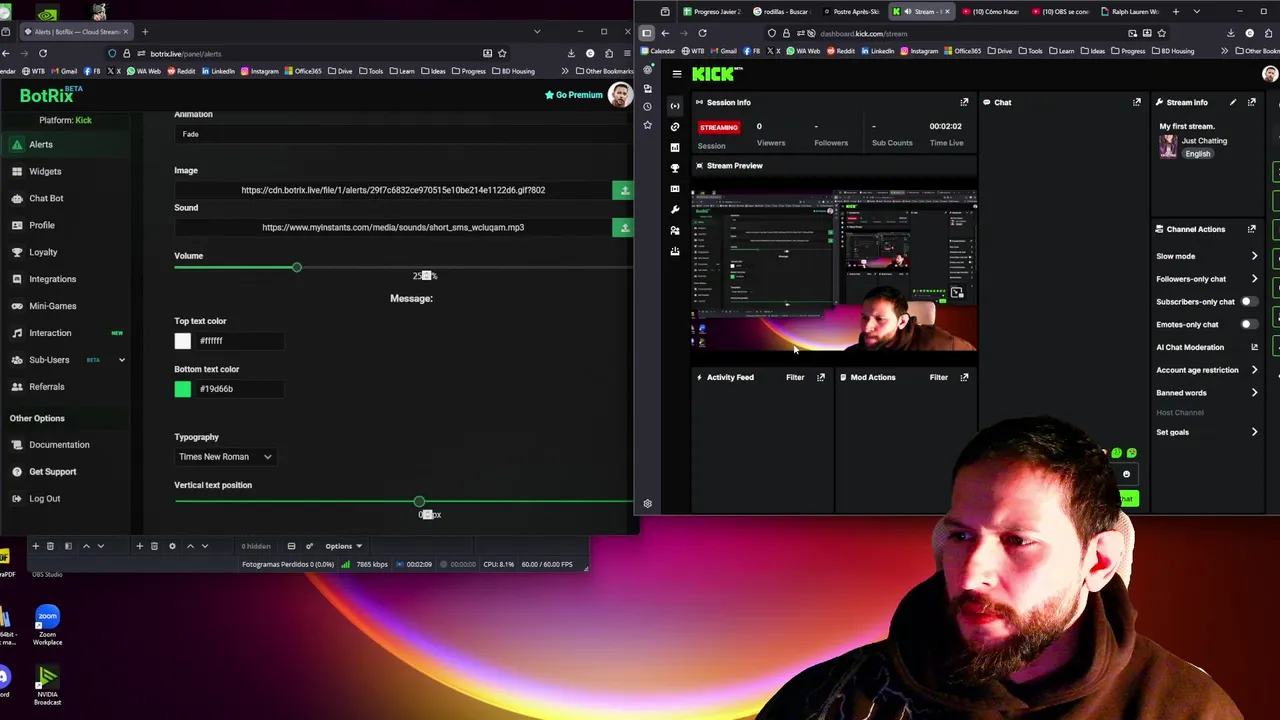The image size is (1280, 720).
Task: Click the Gmail bookmark in the Kick browser
Action: pyautogui.click(x=724, y=51)
